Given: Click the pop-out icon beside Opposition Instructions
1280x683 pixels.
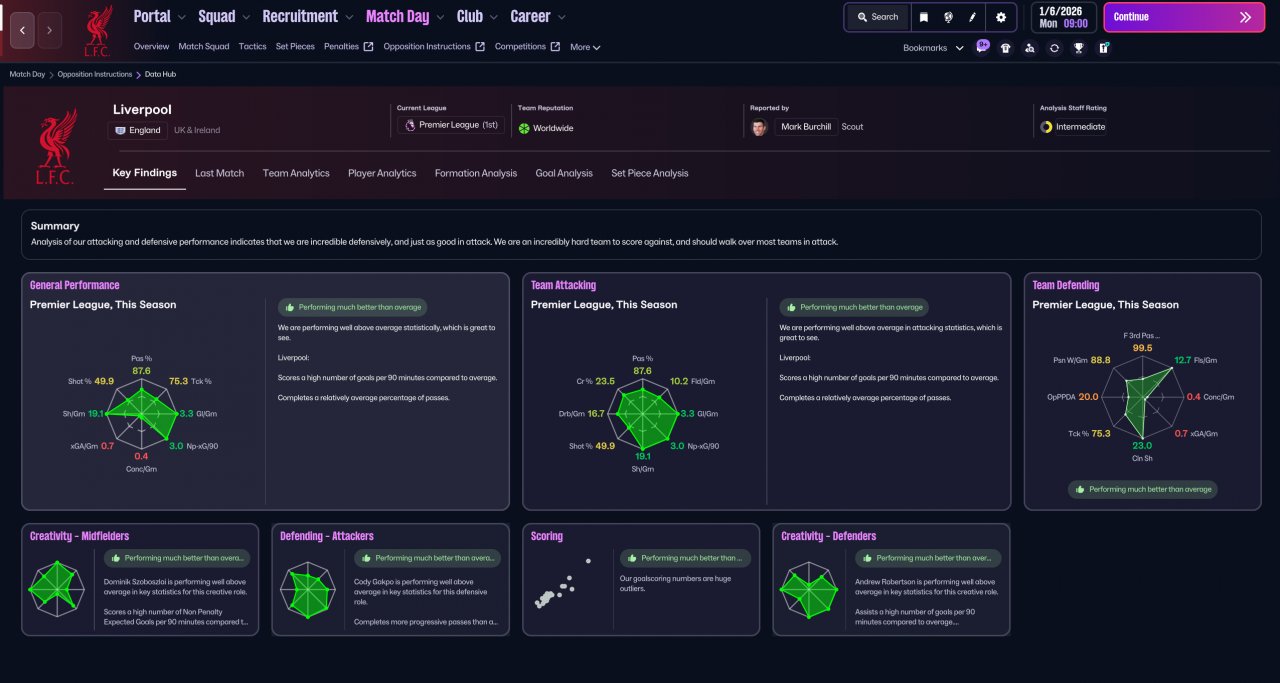Looking at the screenshot, I should point(480,47).
